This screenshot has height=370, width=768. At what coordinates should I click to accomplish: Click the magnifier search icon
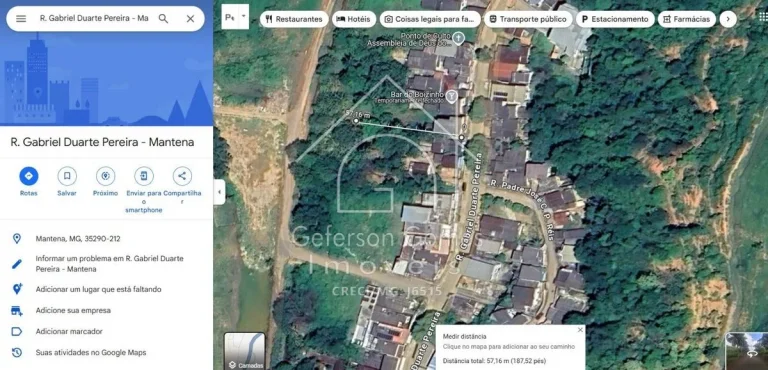click(x=164, y=19)
